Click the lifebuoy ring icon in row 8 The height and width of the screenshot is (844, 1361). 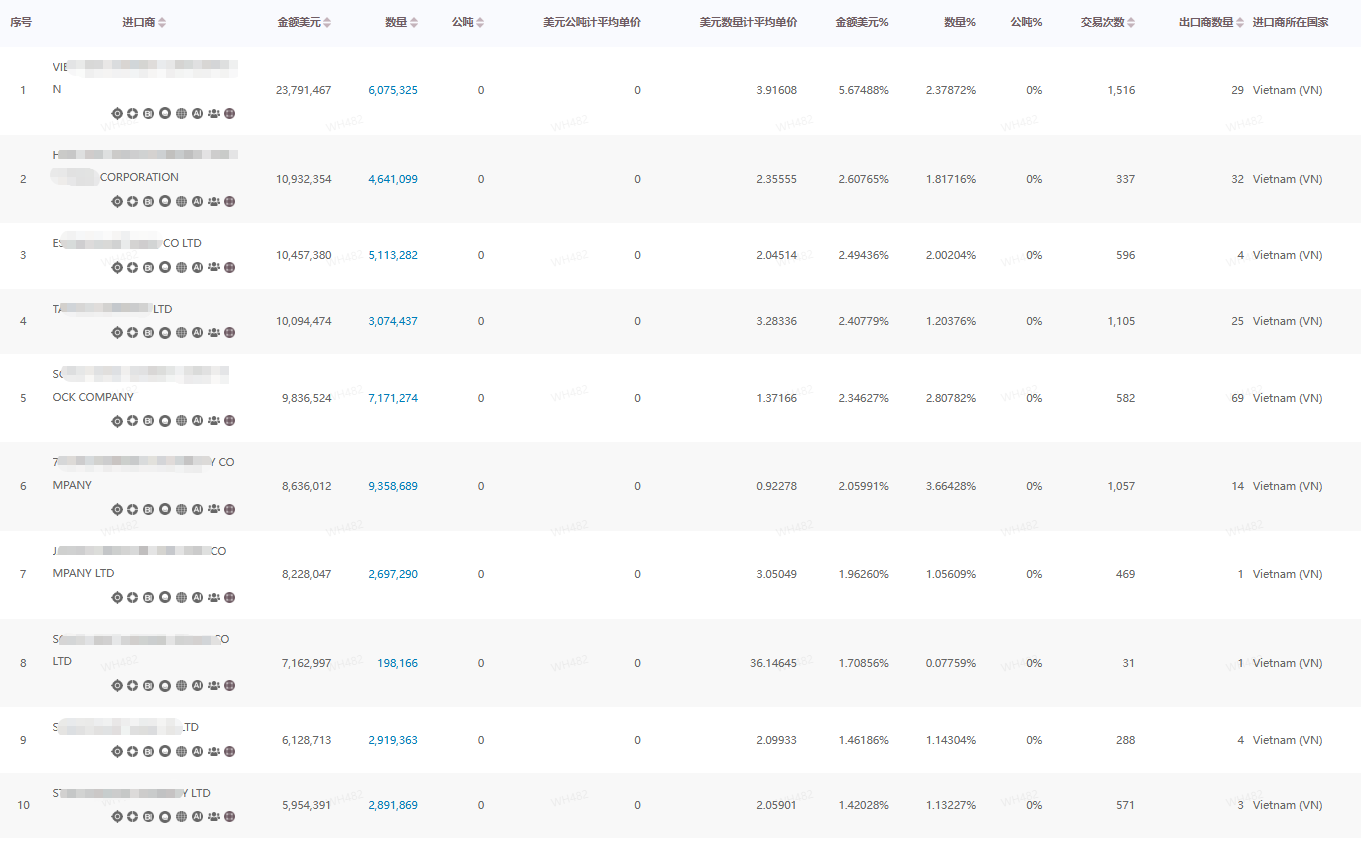pyautogui.click(x=133, y=685)
